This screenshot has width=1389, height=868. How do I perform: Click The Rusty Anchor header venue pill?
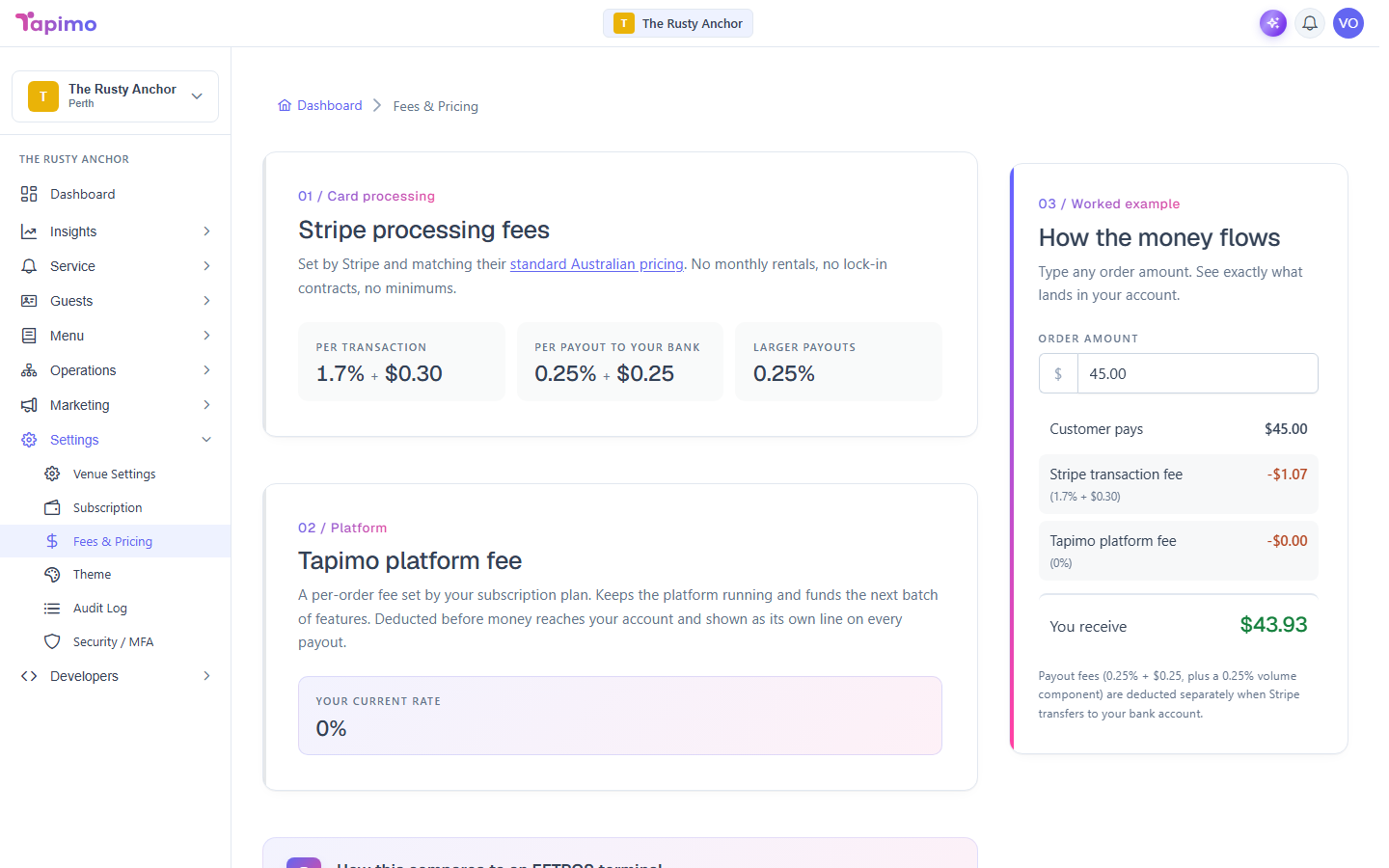(x=678, y=23)
